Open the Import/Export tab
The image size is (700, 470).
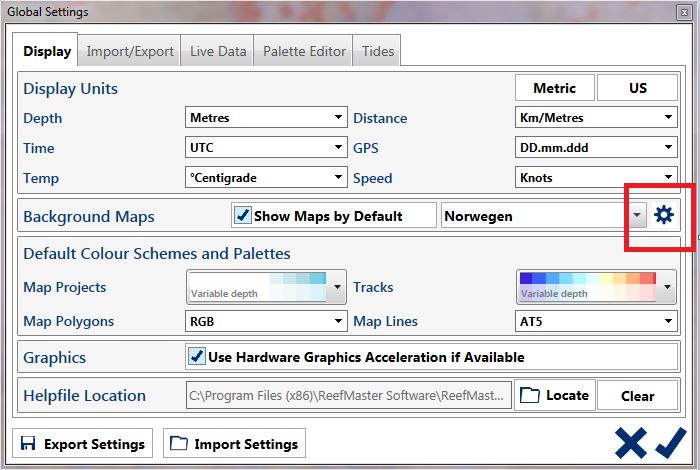[130, 51]
